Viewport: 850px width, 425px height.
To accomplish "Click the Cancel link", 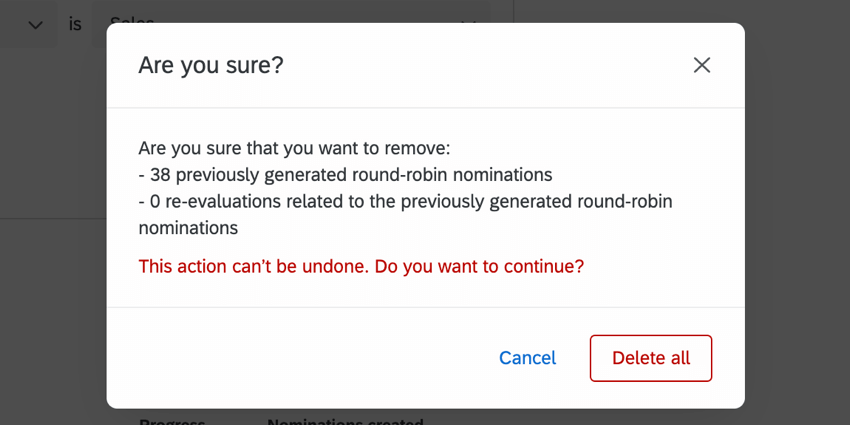I will (x=527, y=358).
